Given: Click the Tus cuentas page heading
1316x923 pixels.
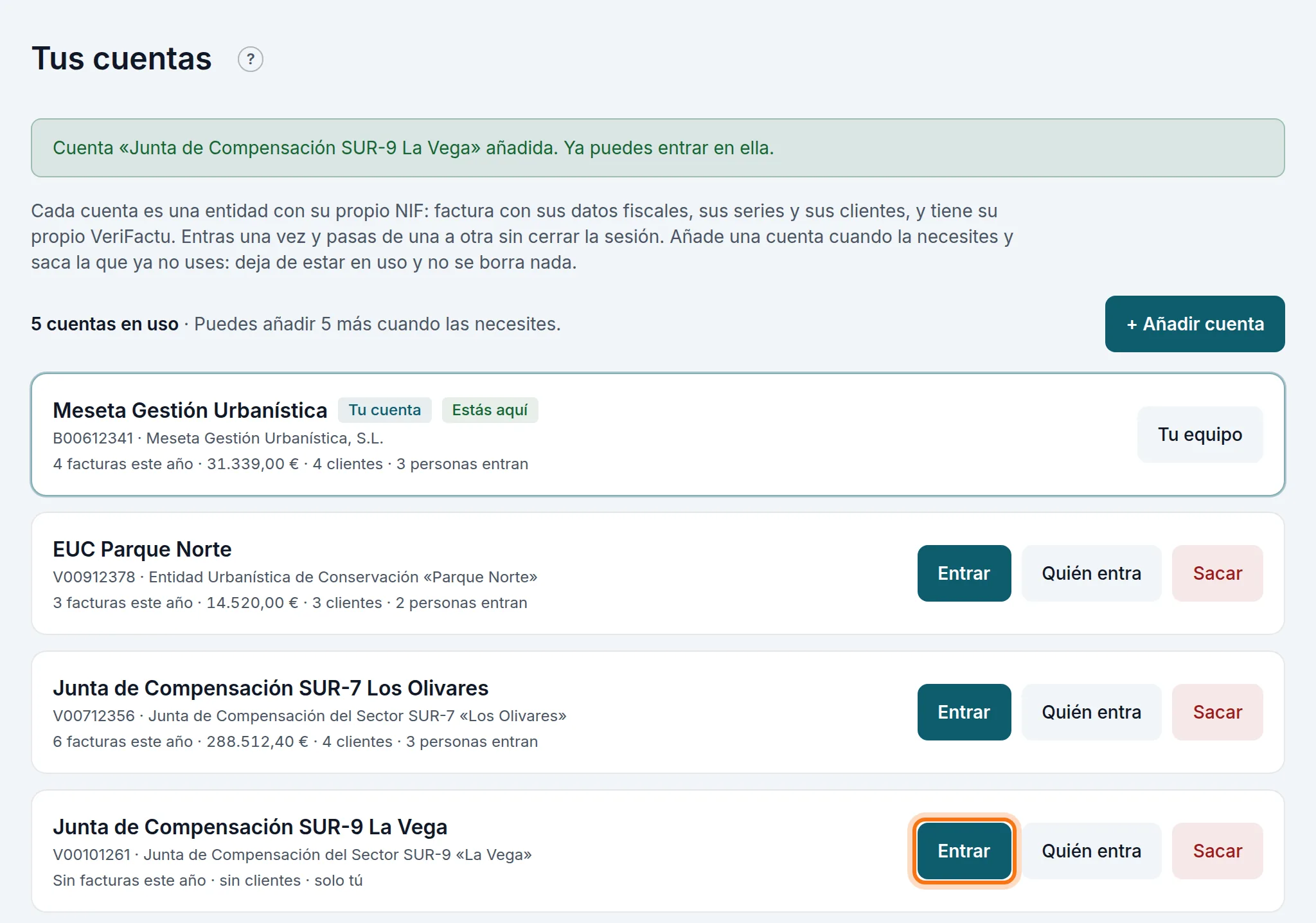Looking at the screenshot, I should coord(121,59).
